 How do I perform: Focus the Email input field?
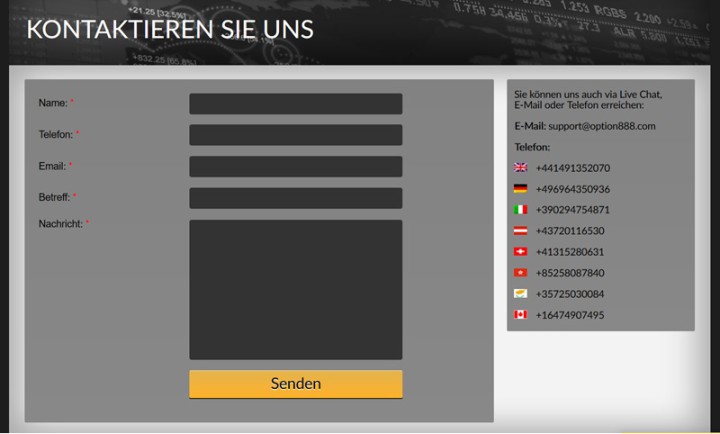296,167
